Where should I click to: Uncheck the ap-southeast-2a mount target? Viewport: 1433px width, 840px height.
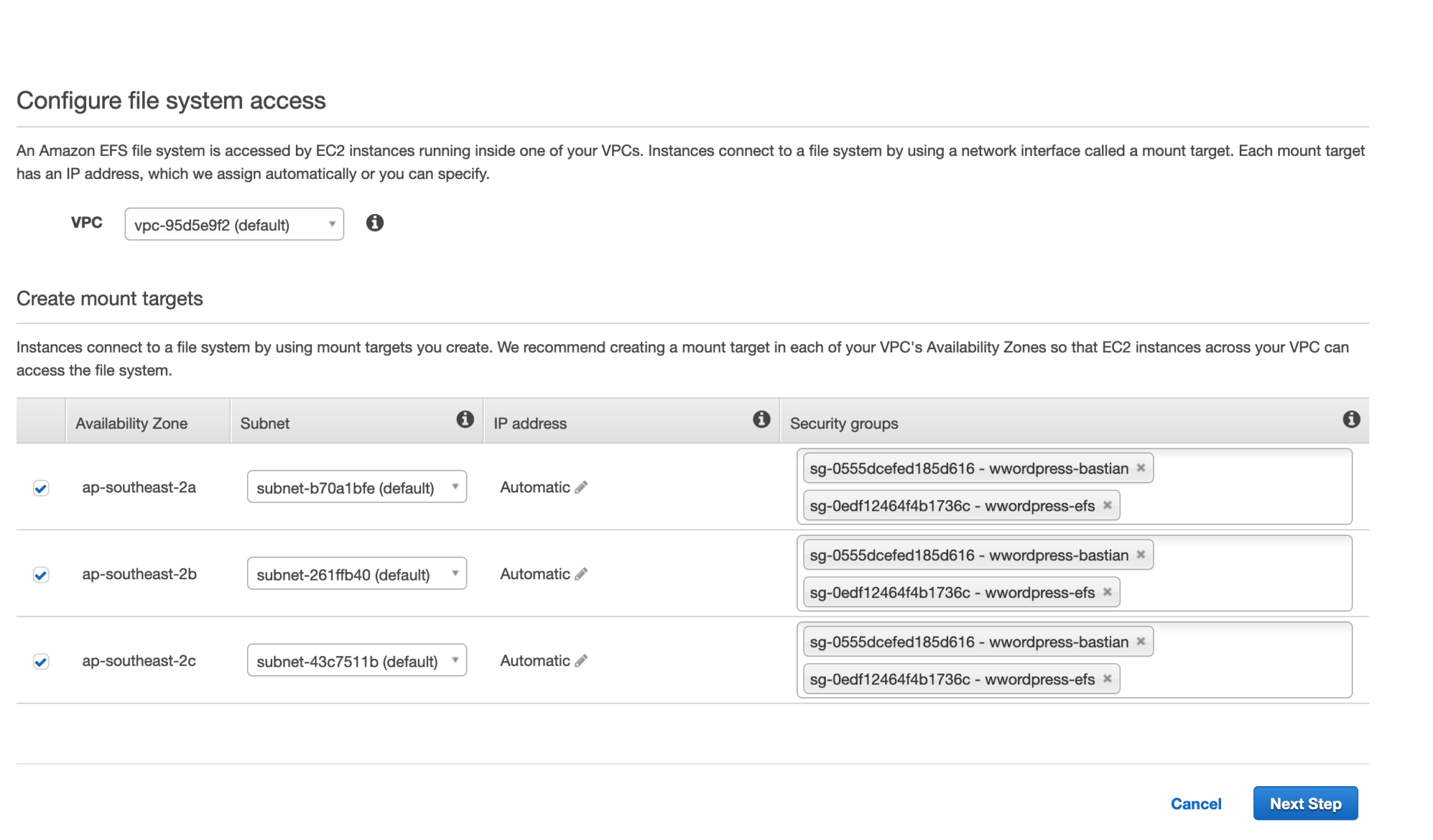coord(41,487)
